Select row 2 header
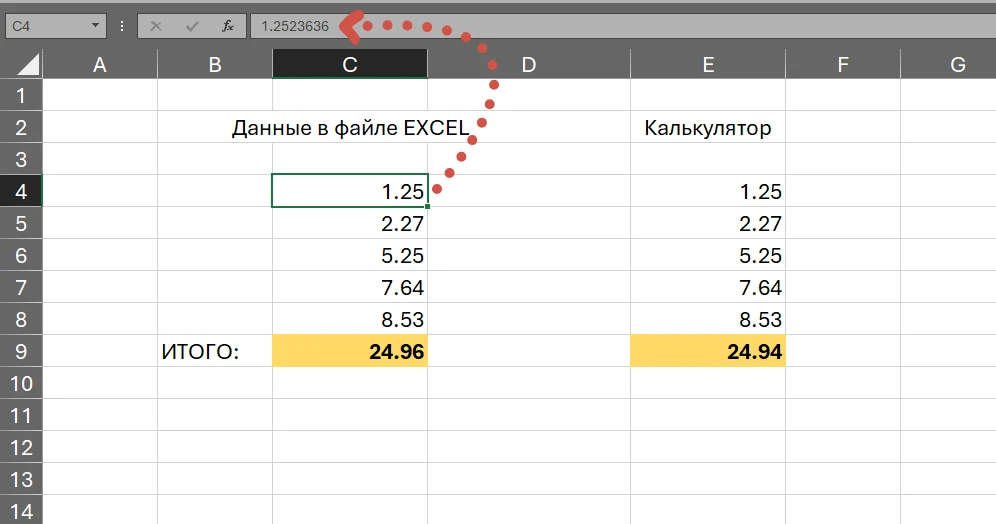The width and height of the screenshot is (996, 524). tap(21, 127)
